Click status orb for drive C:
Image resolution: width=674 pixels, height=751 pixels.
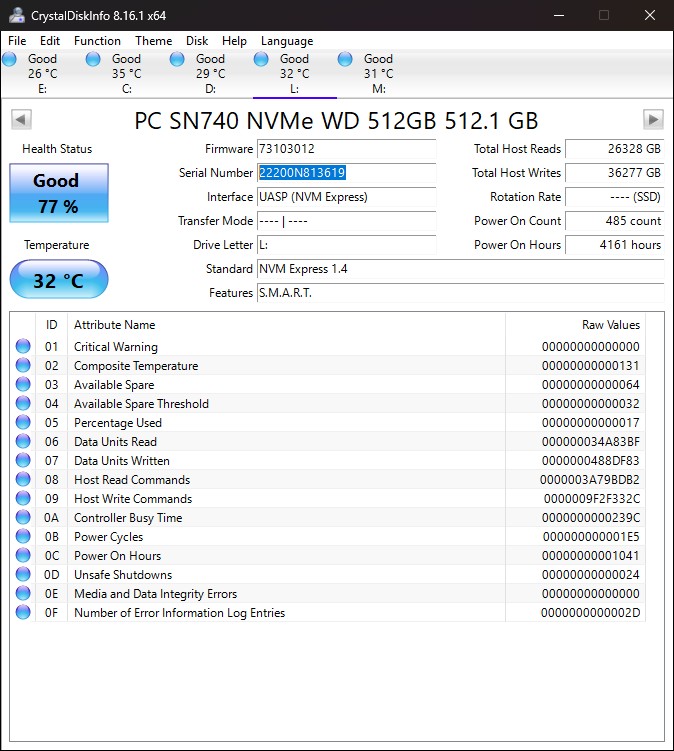tap(93, 59)
